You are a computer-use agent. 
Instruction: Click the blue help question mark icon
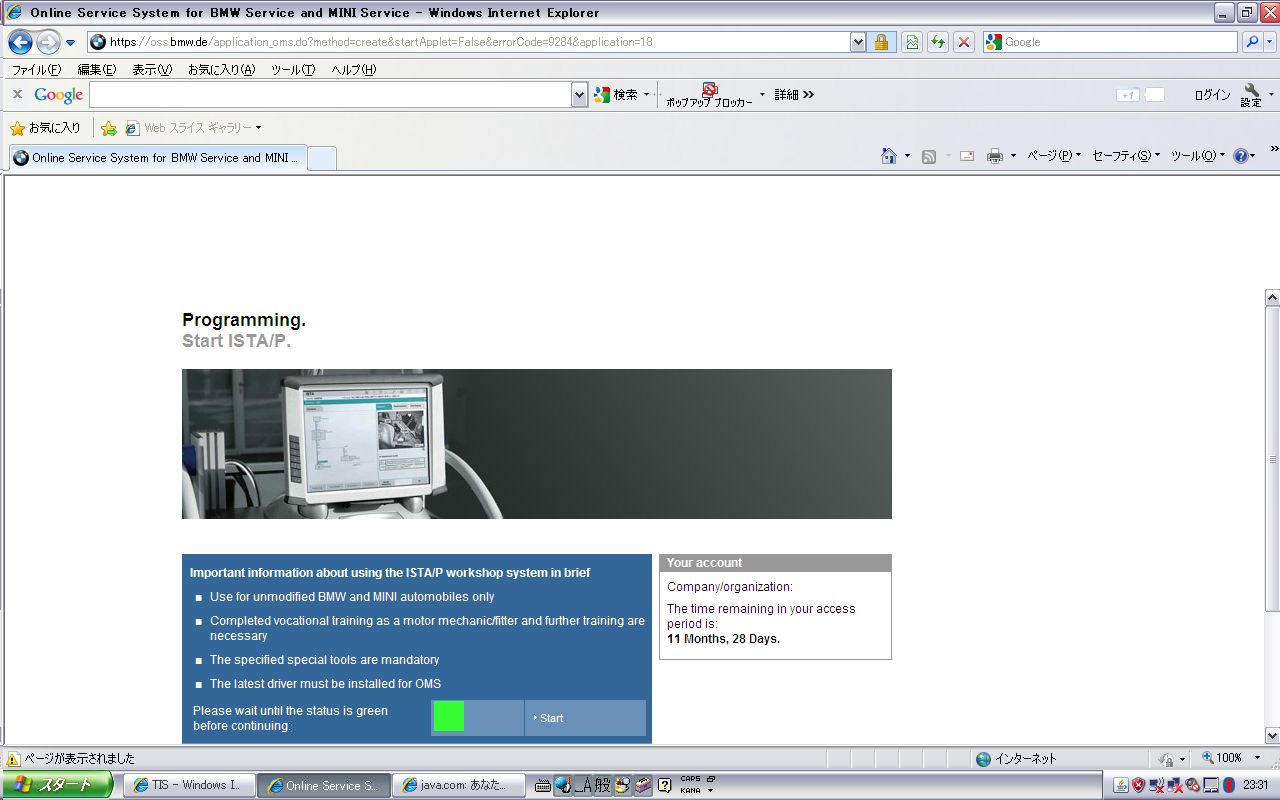coord(1241,156)
